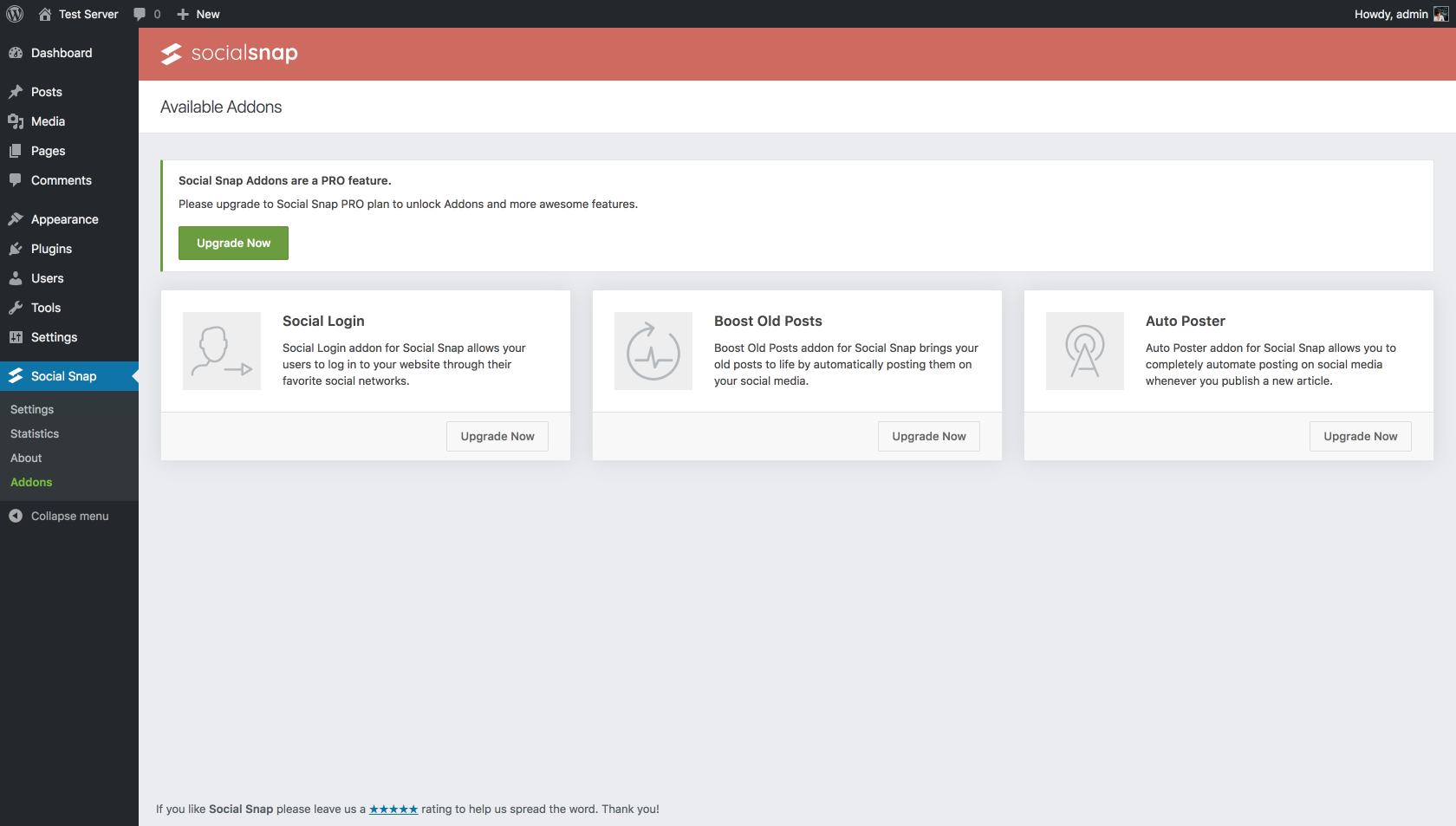Viewport: 1456px width, 826px height.
Task: Open Appearance in the sidebar
Action: (x=69, y=219)
